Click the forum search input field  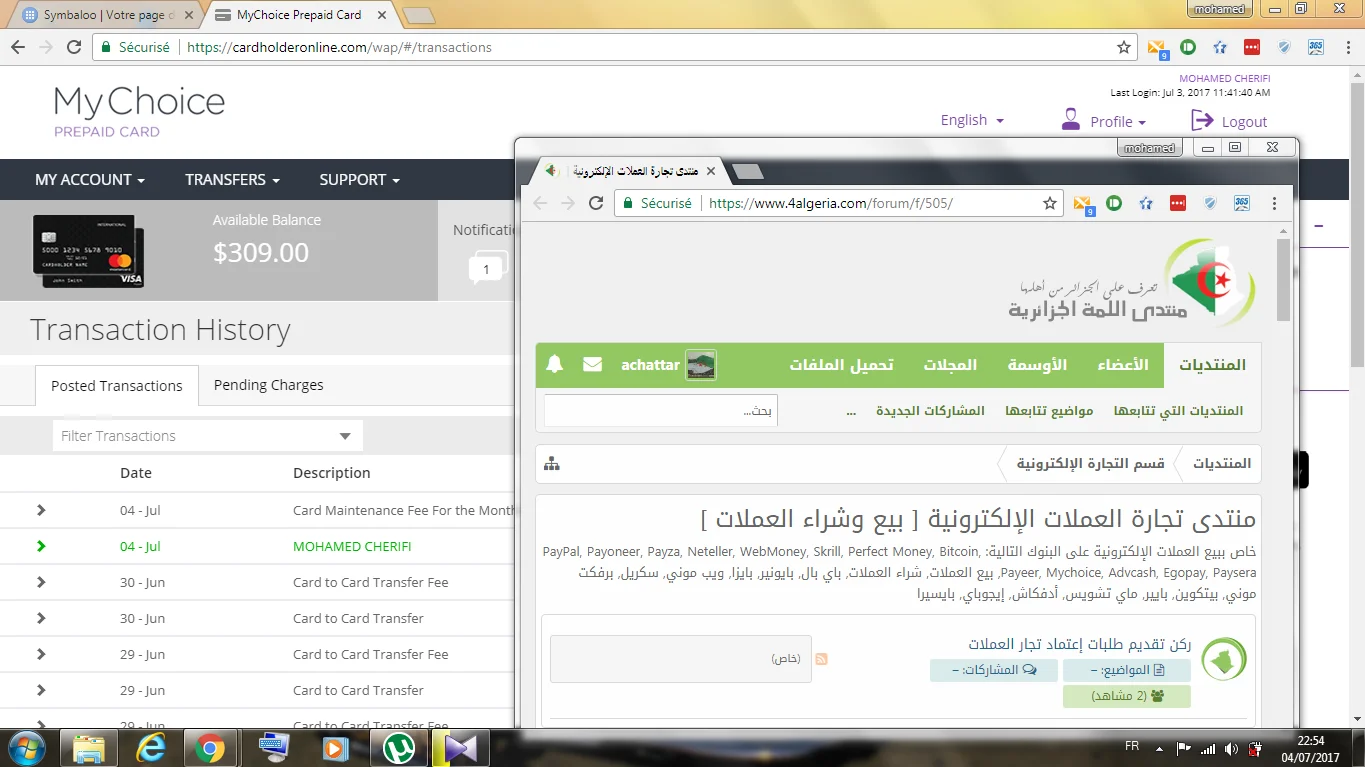[661, 411]
